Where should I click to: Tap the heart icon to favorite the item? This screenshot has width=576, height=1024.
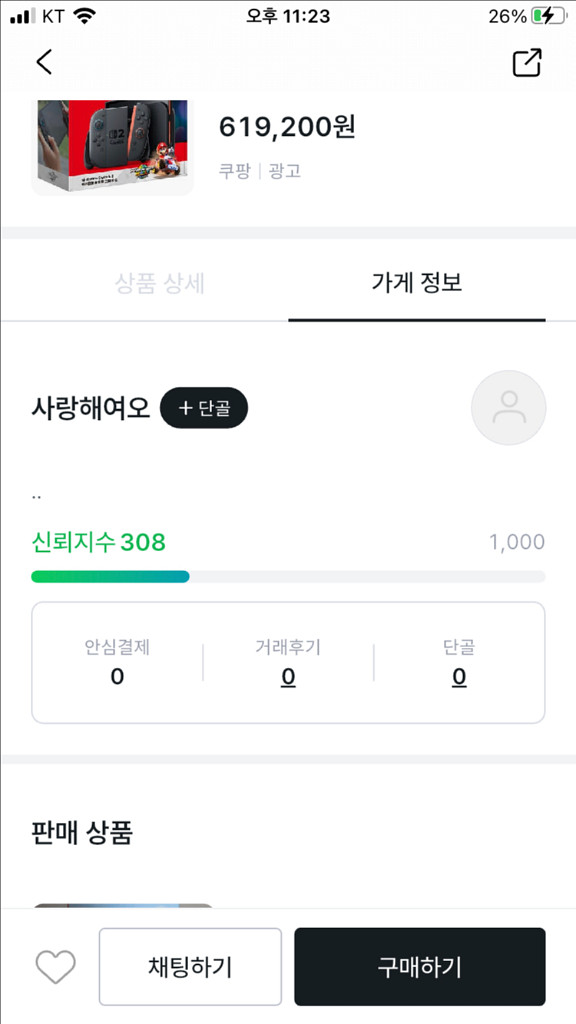[55, 965]
